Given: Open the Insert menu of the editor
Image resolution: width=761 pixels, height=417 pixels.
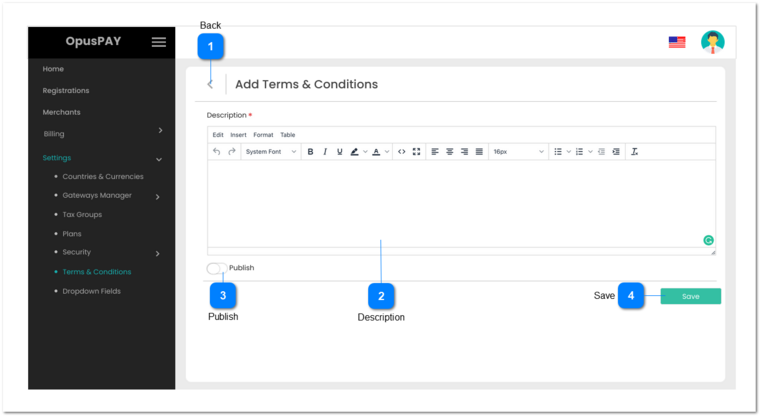Looking at the screenshot, I should [x=238, y=135].
